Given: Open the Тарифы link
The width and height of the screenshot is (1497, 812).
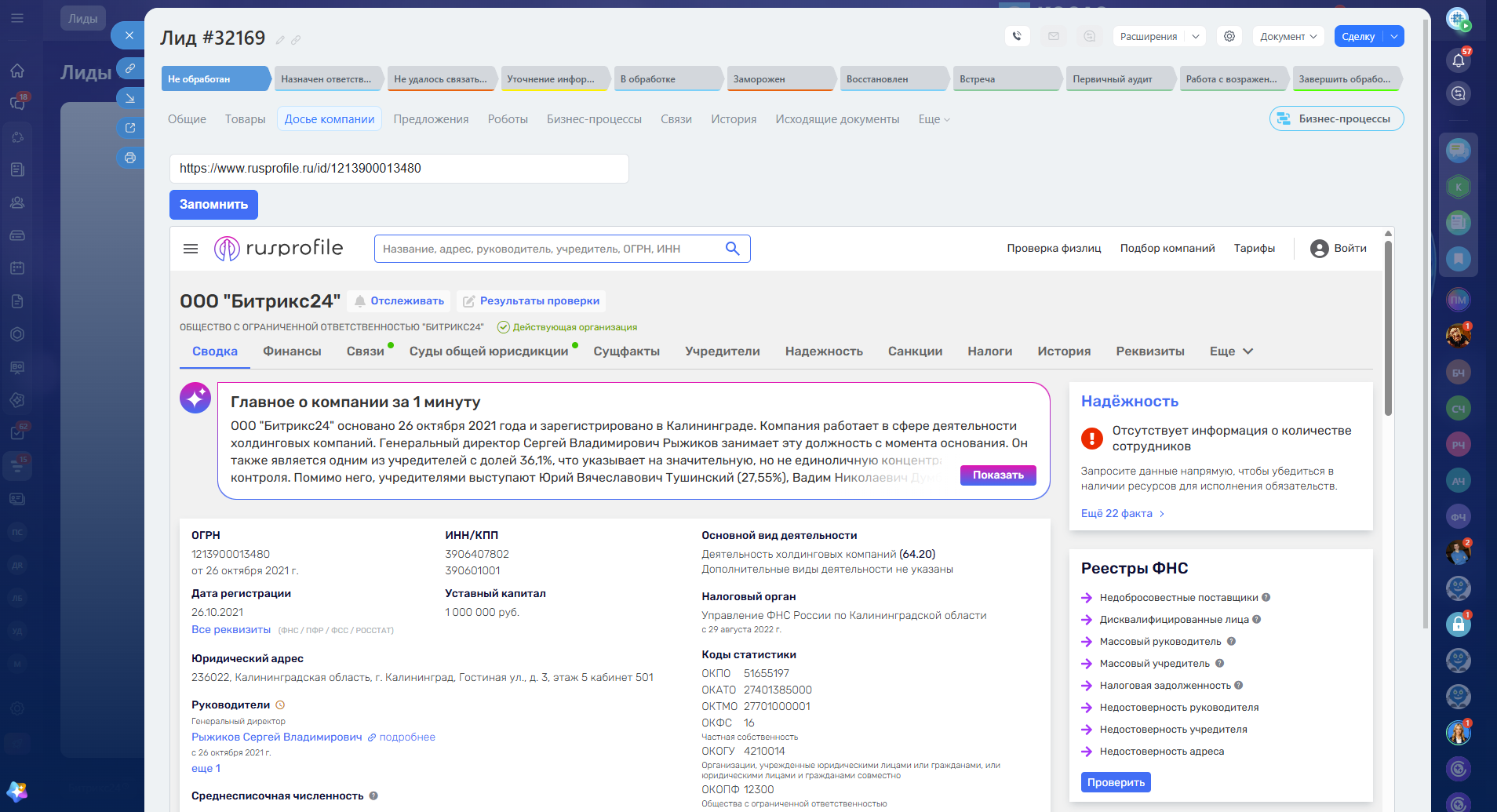Looking at the screenshot, I should [x=1255, y=249].
